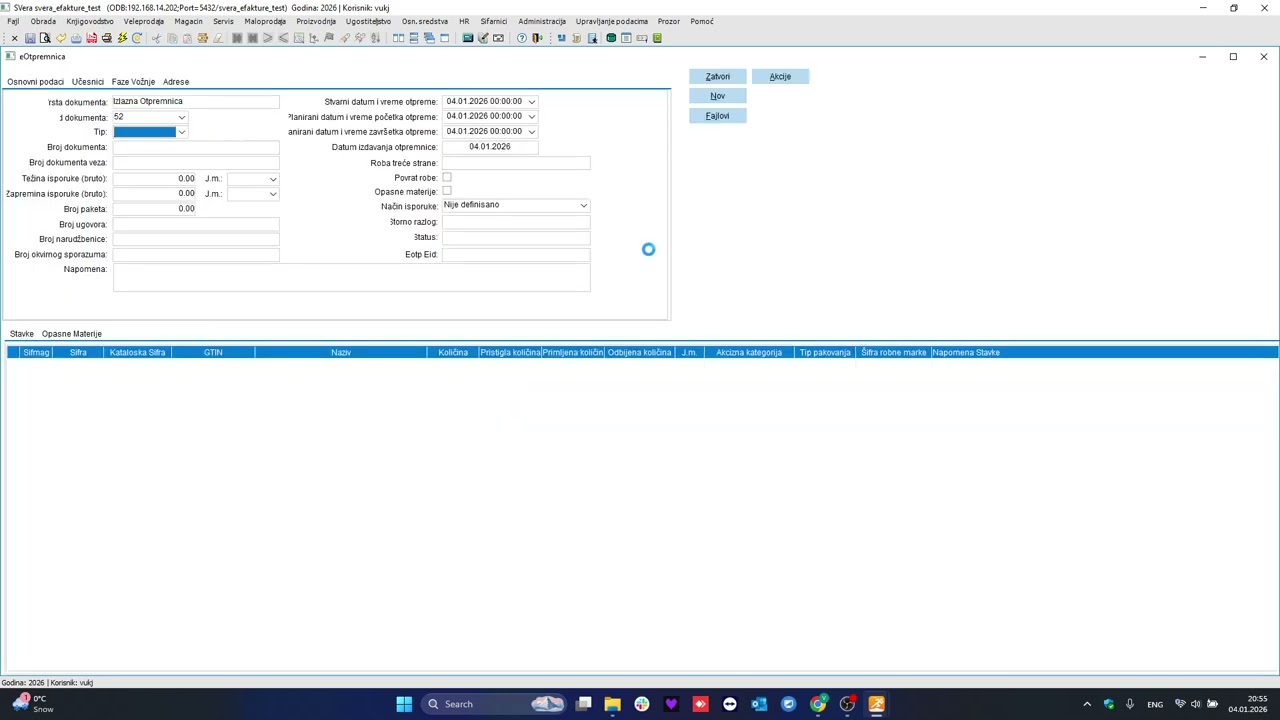Toggle the Opasne materije checkbox
This screenshot has height=720, width=1280.
pos(447,191)
